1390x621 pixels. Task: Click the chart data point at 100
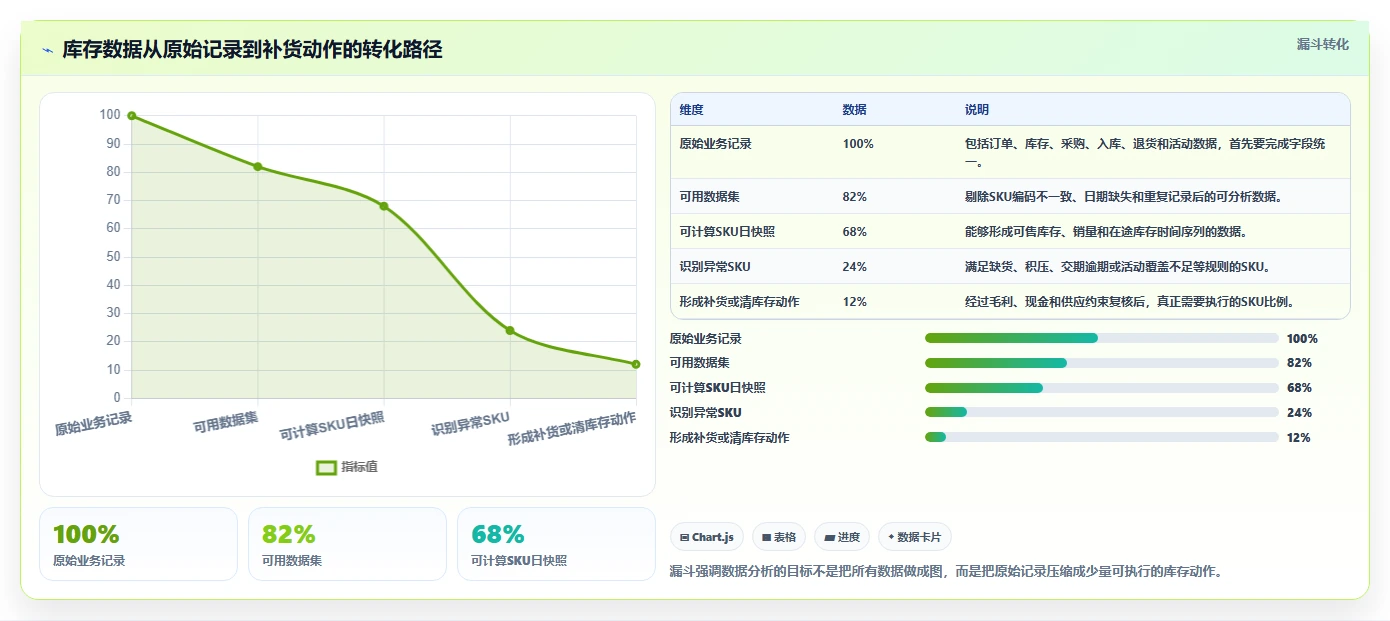point(131,116)
